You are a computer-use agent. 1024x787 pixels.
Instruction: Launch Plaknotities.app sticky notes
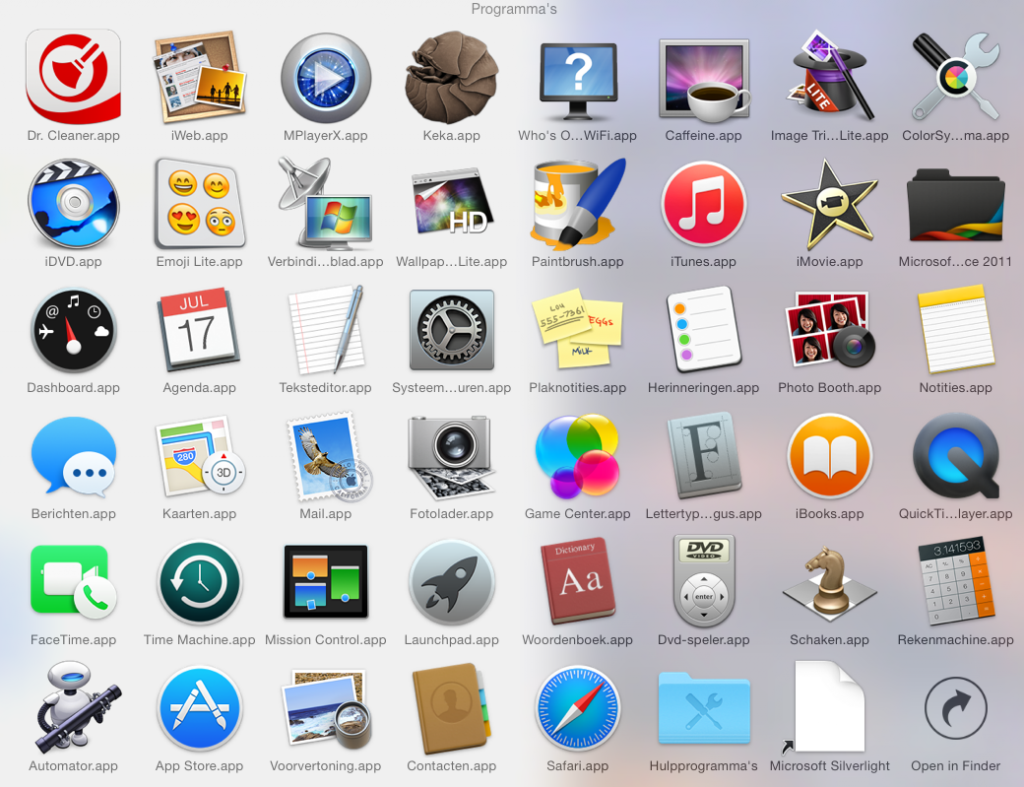(577, 328)
